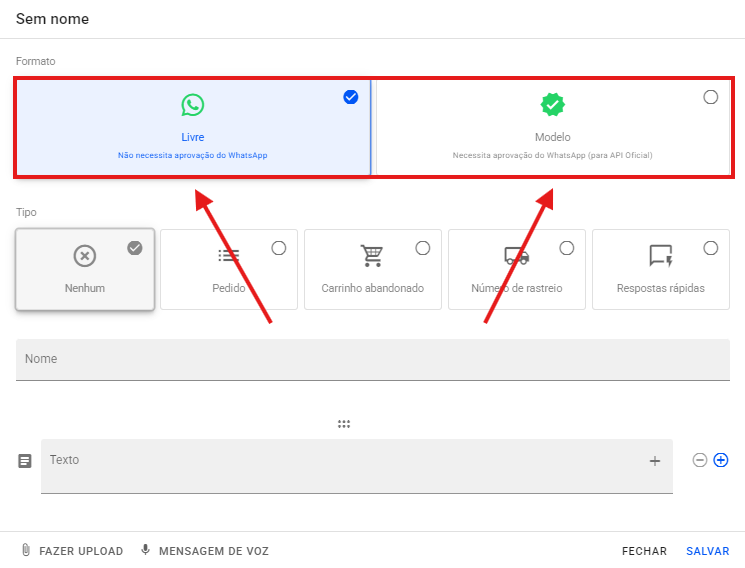745x568 pixels.
Task: Choose the Número de rastreio radio button
Action: pos(567,248)
